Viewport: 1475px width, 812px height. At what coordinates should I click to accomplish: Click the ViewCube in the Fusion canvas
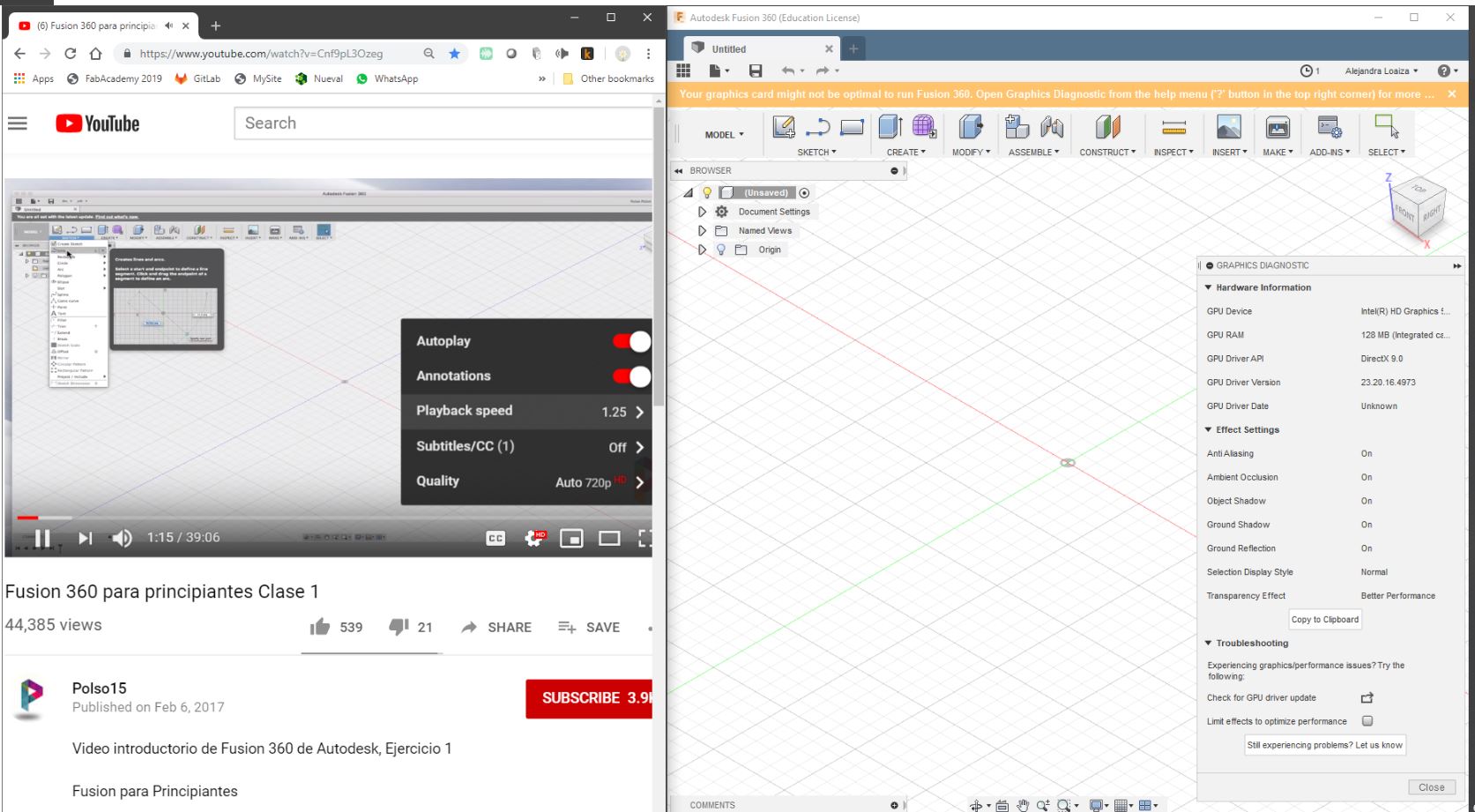[x=1416, y=208]
